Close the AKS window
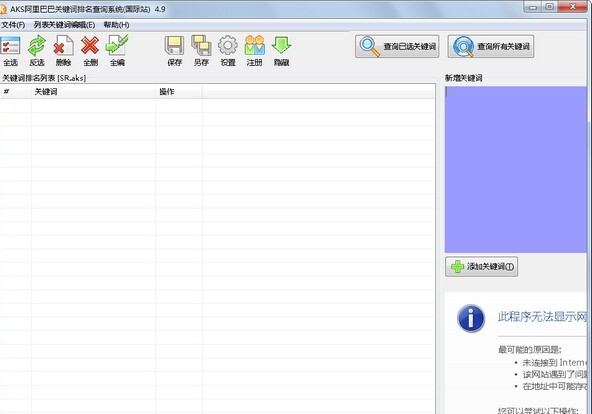The image size is (592, 414). (572, 7)
